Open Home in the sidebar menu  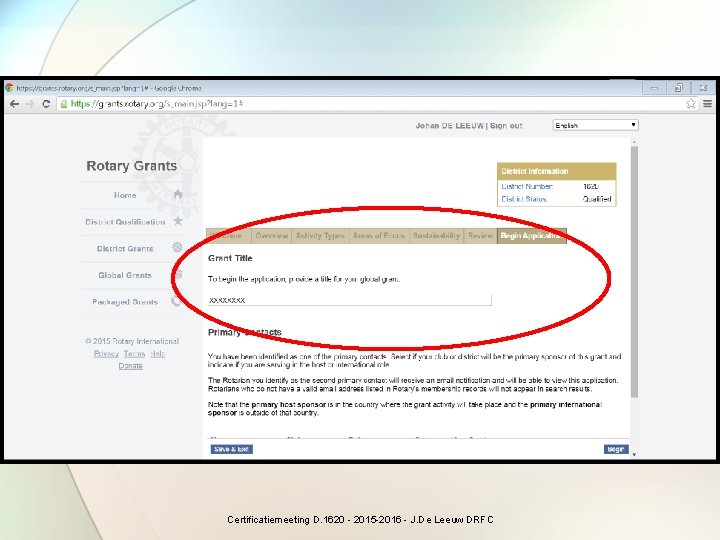pyautogui.click(x=125, y=195)
